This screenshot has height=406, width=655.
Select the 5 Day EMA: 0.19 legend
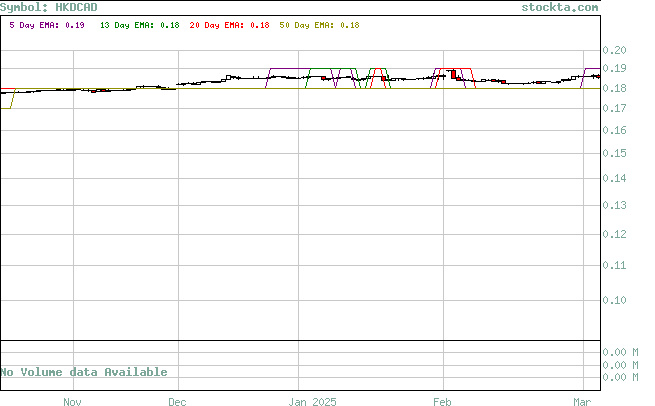tap(47, 25)
